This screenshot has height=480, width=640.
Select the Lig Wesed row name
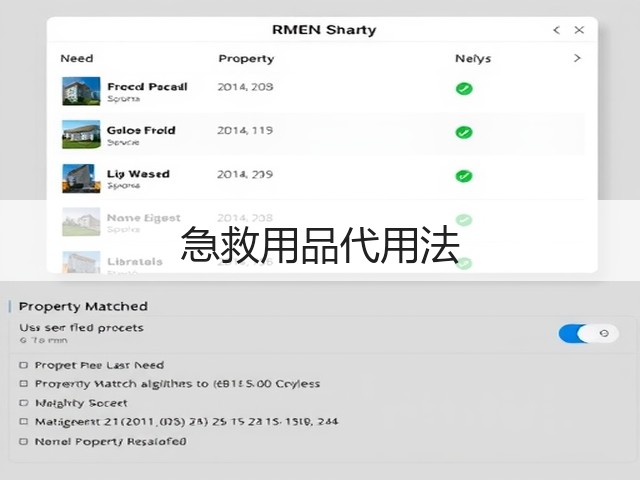138,174
